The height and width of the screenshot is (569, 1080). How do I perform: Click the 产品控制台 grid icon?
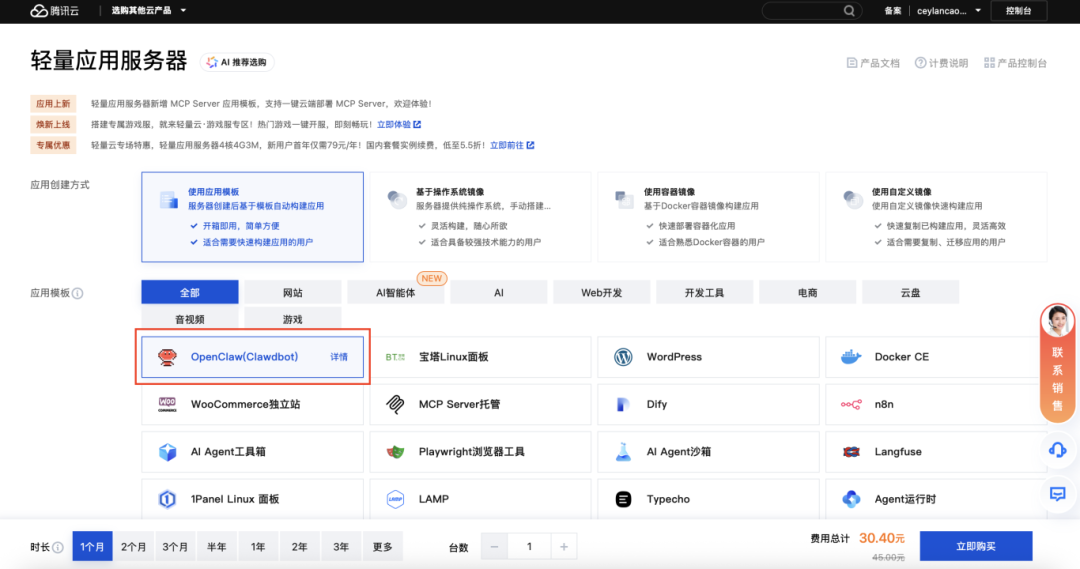pos(989,63)
